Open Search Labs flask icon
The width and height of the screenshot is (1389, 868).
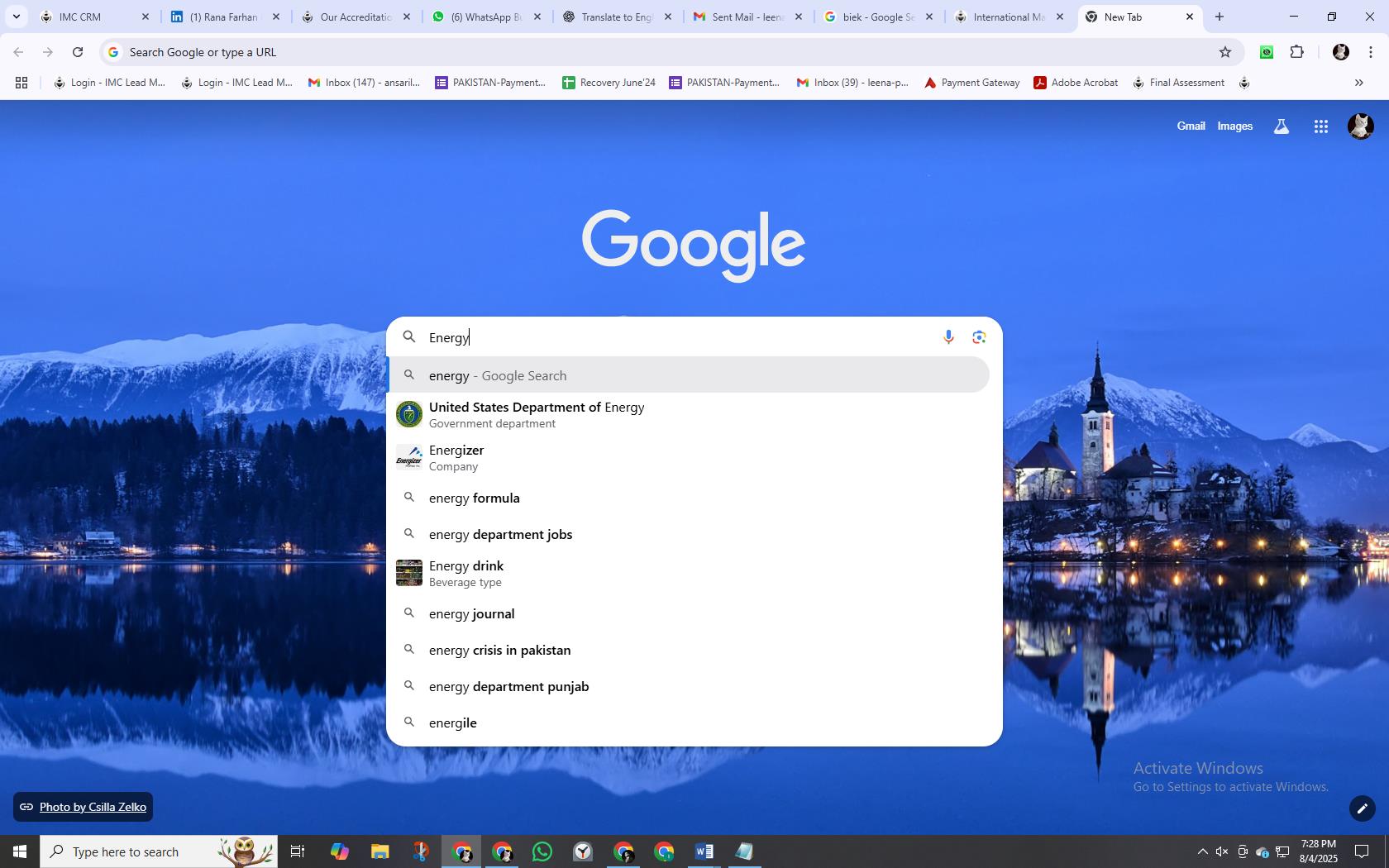(1281, 126)
